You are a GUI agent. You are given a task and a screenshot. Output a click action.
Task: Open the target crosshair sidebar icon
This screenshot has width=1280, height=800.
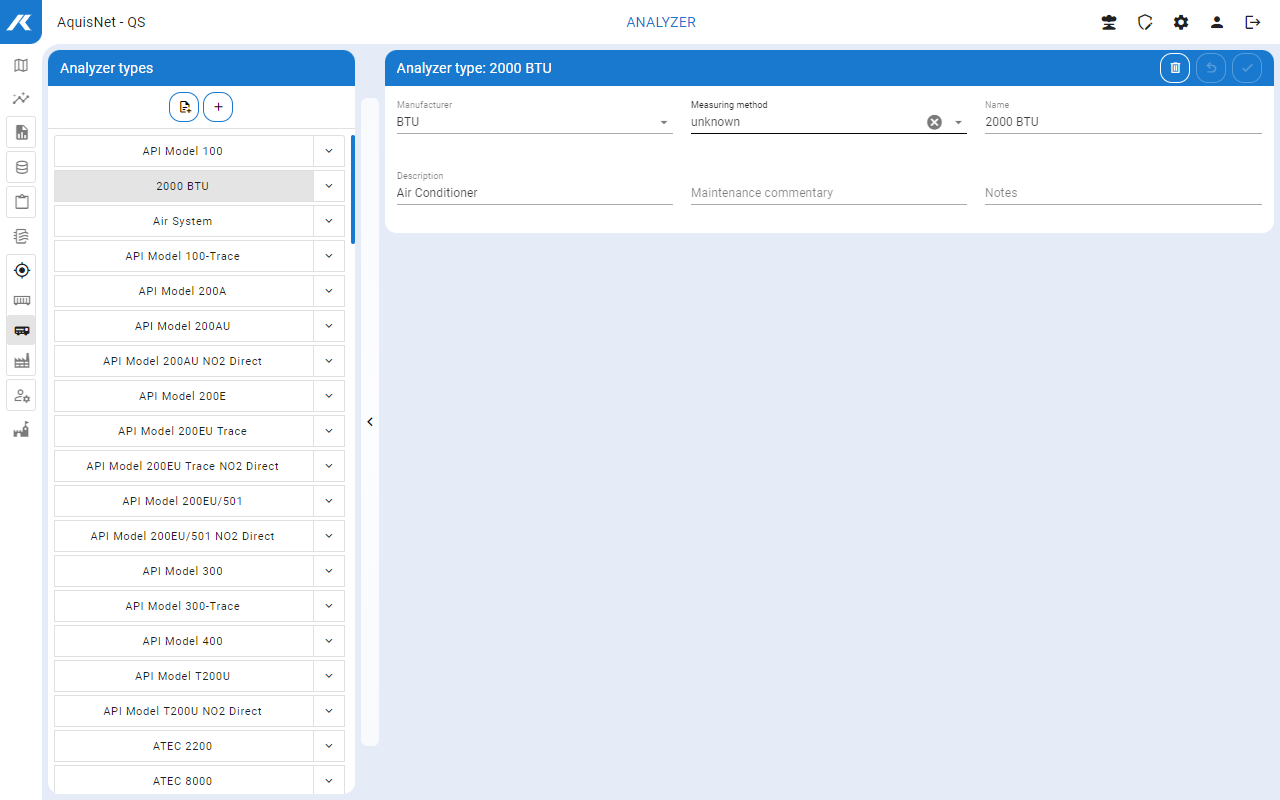(x=21, y=270)
